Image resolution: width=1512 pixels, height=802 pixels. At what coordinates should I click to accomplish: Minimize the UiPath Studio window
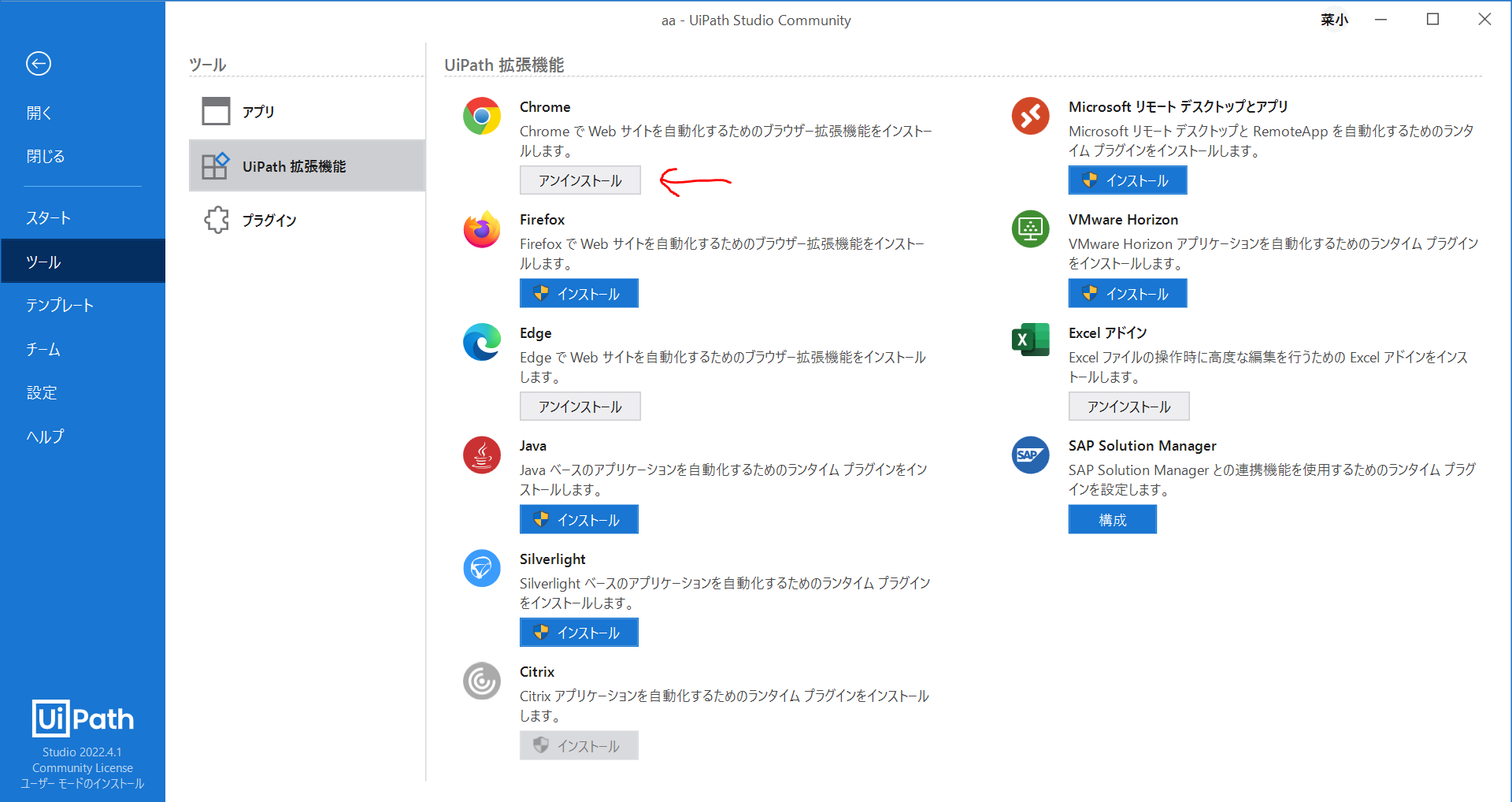coord(1380,20)
